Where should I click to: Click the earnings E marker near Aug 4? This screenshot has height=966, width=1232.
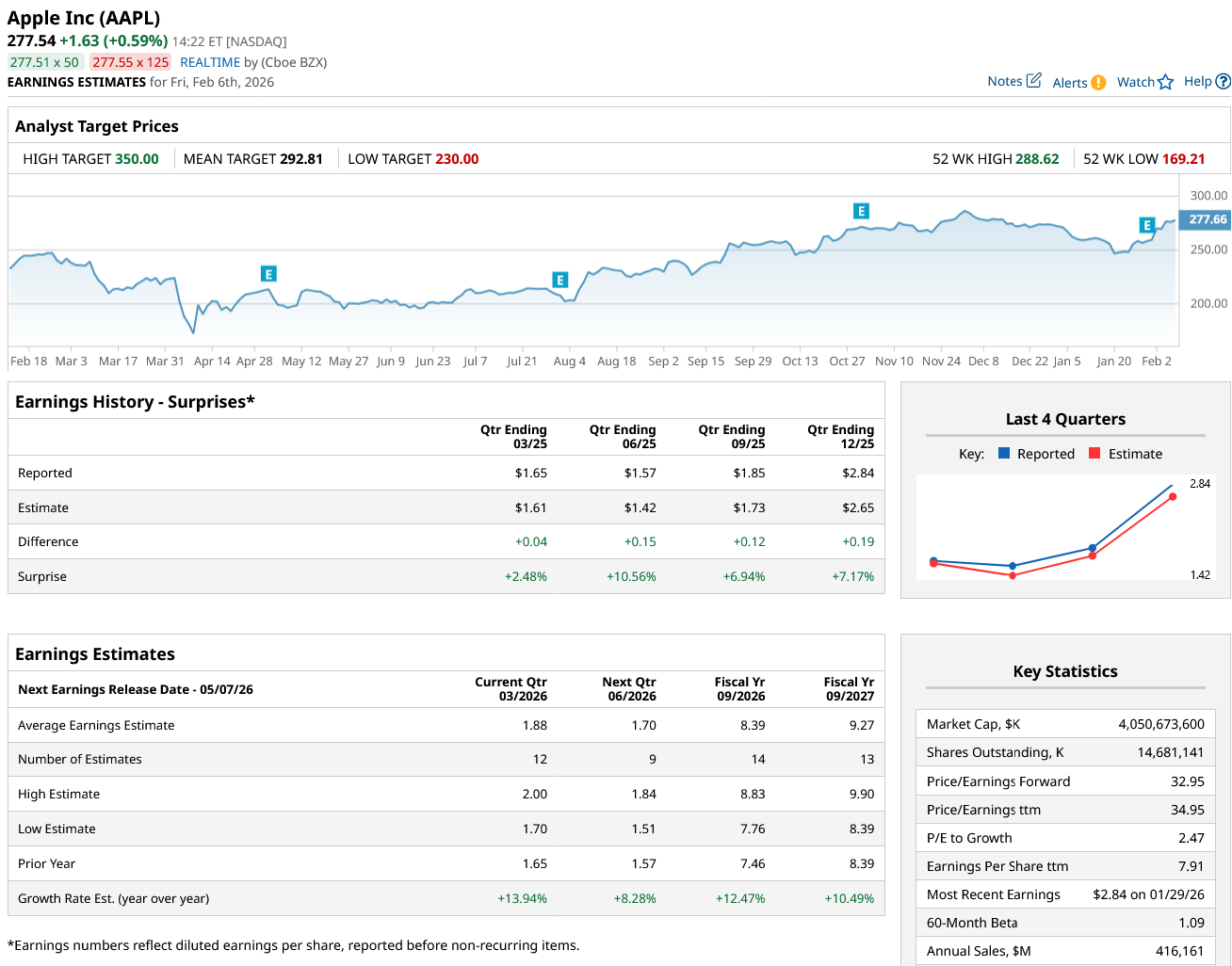coord(560,280)
